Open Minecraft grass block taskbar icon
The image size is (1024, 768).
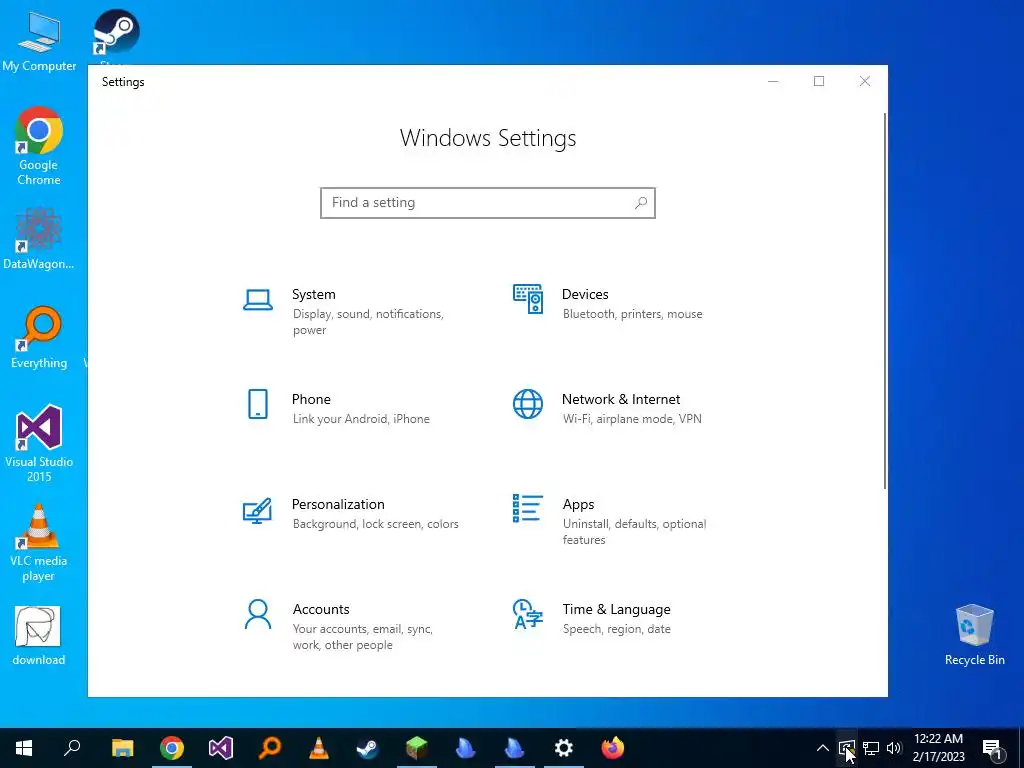click(x=417, y=748)
